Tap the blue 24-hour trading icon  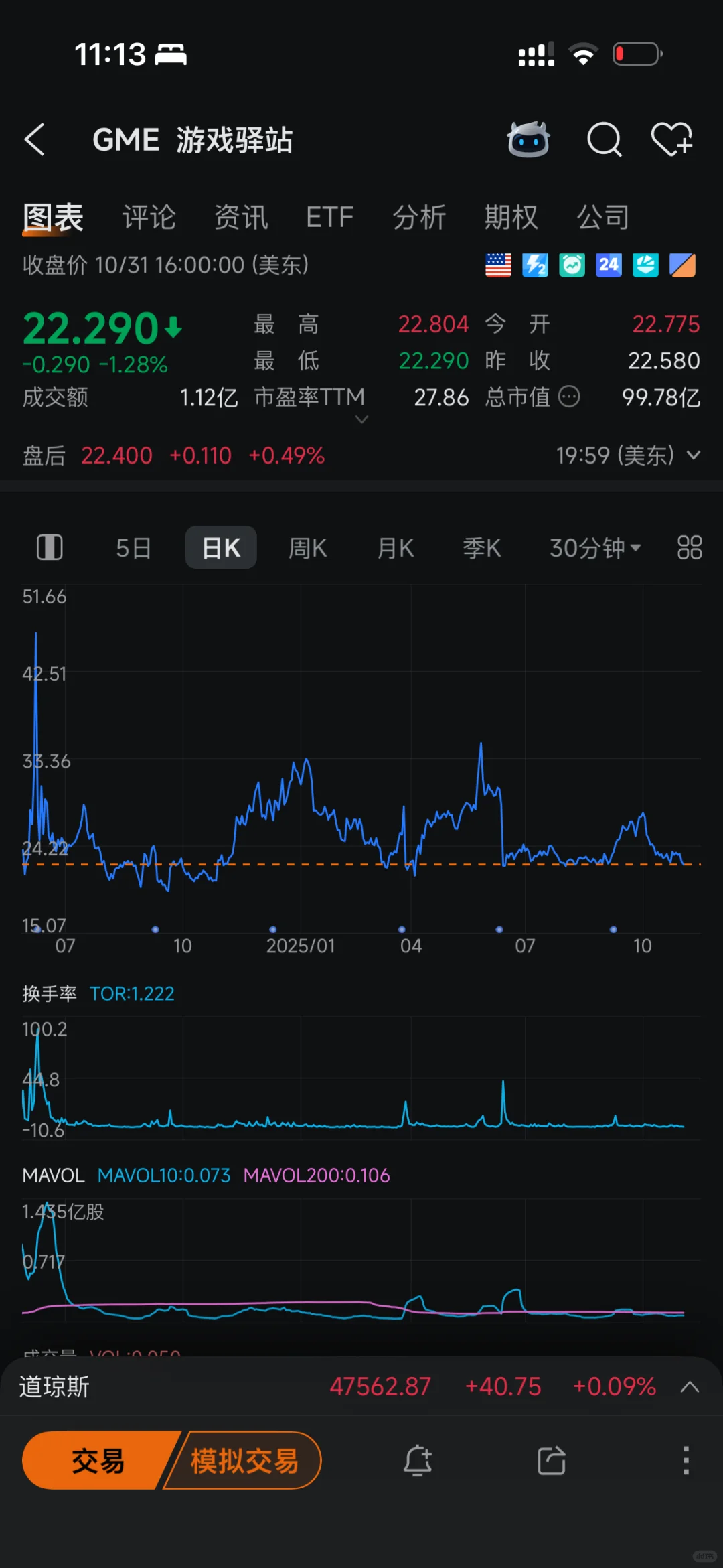609,265
